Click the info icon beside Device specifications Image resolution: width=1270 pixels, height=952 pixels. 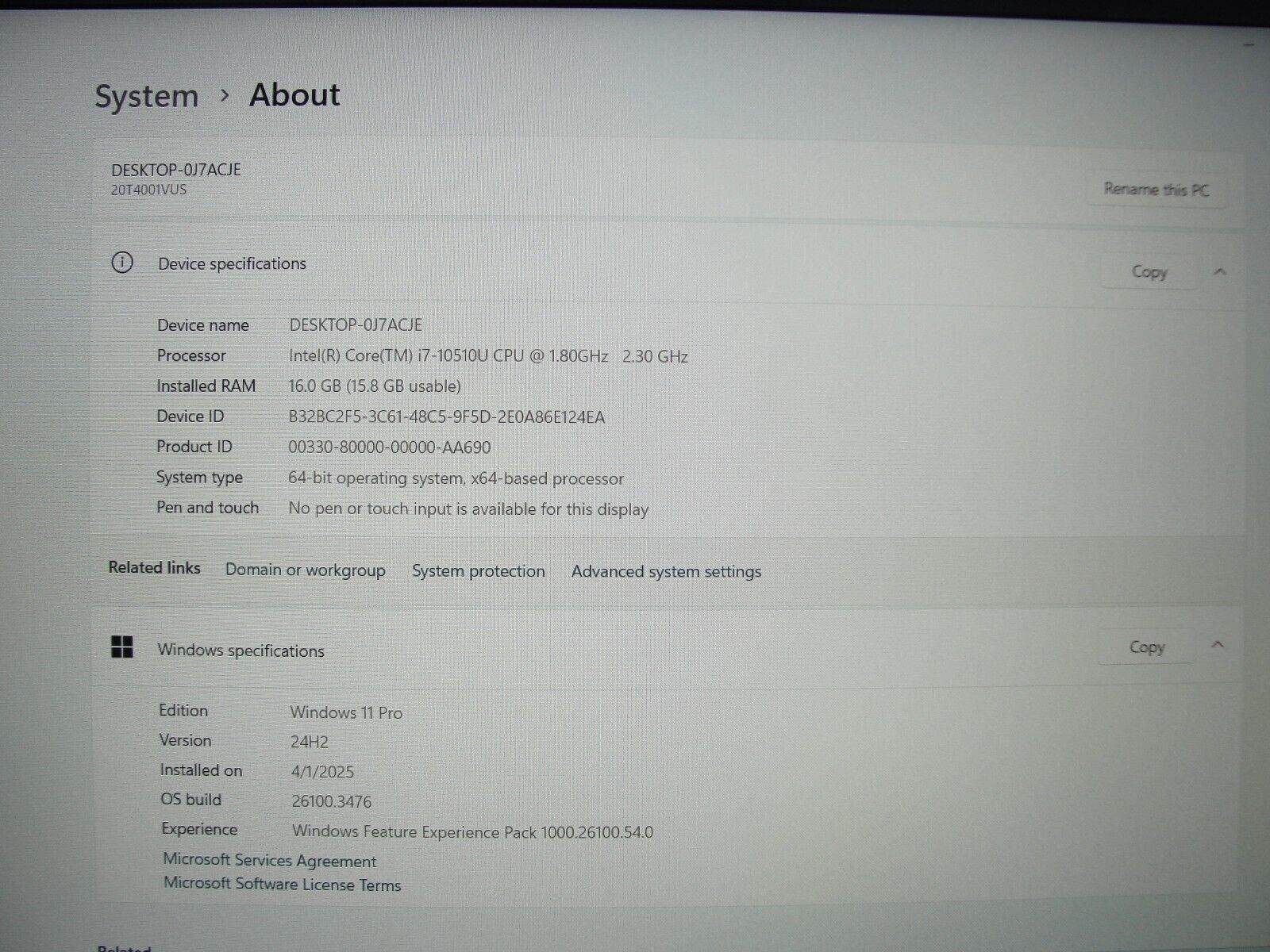[x=121, y=263]
